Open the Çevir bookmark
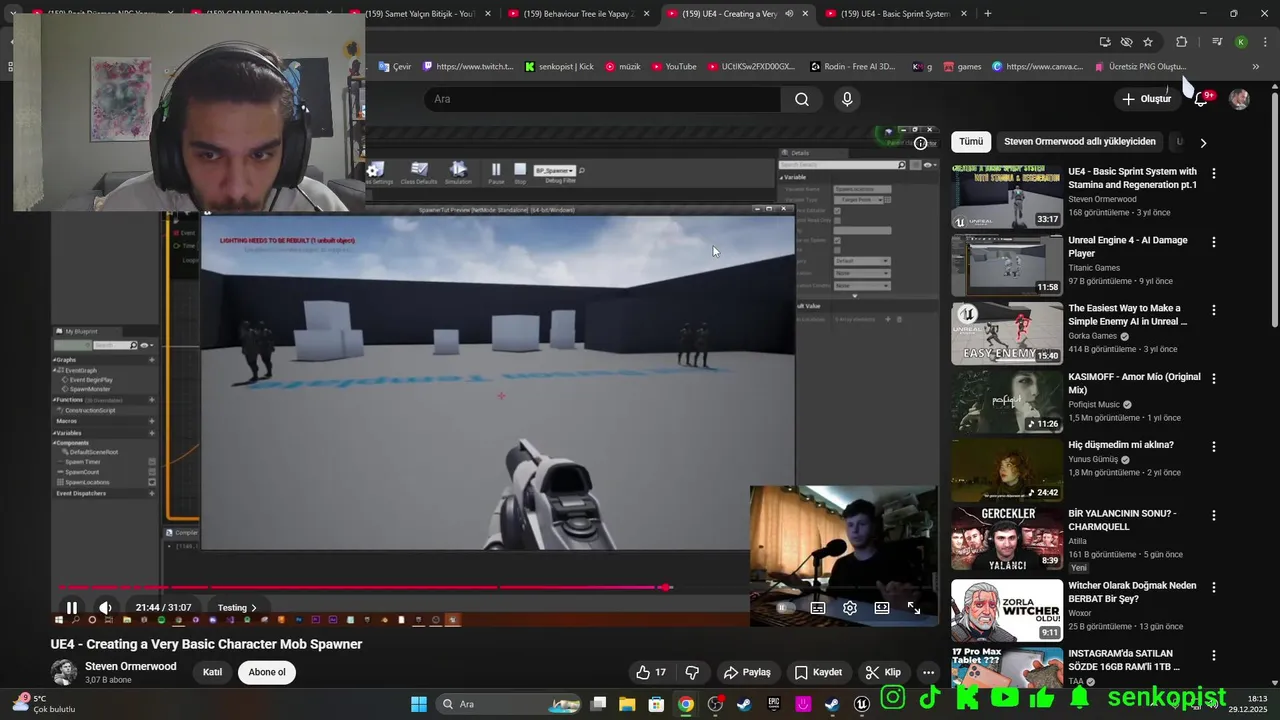 (395, 67)
